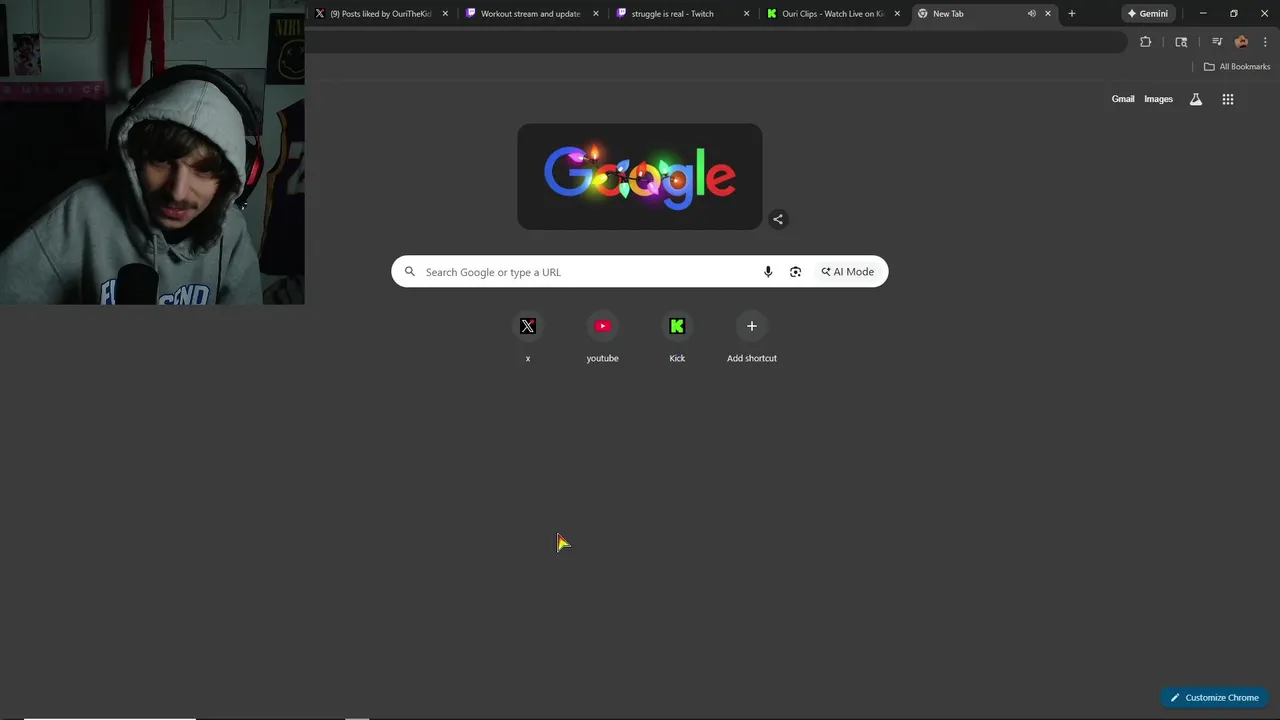Image resolution: width=1280 pixels, height=720 pixels.
Task: Click the magnifier icon in the search box
Action: click(409, 272)
